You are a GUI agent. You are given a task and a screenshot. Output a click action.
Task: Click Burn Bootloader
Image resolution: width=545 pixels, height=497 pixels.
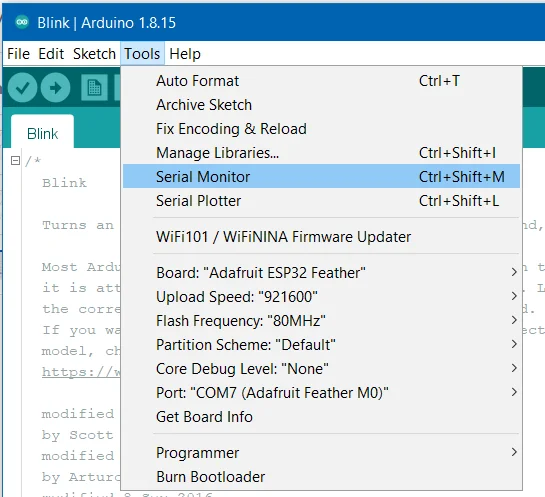tap(322, 477)
